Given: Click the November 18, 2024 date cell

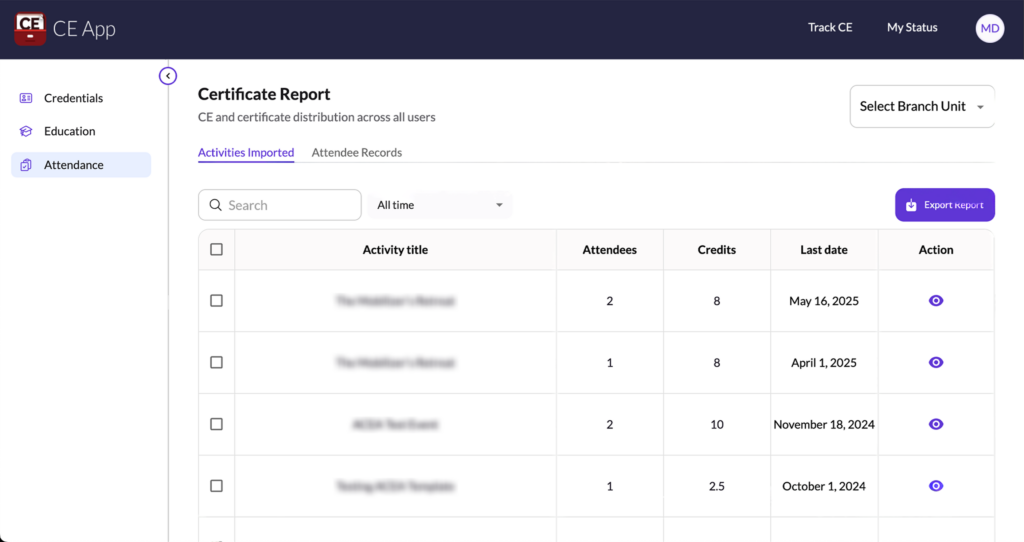Looking at the screenshot, I should (x=824, y=424).
